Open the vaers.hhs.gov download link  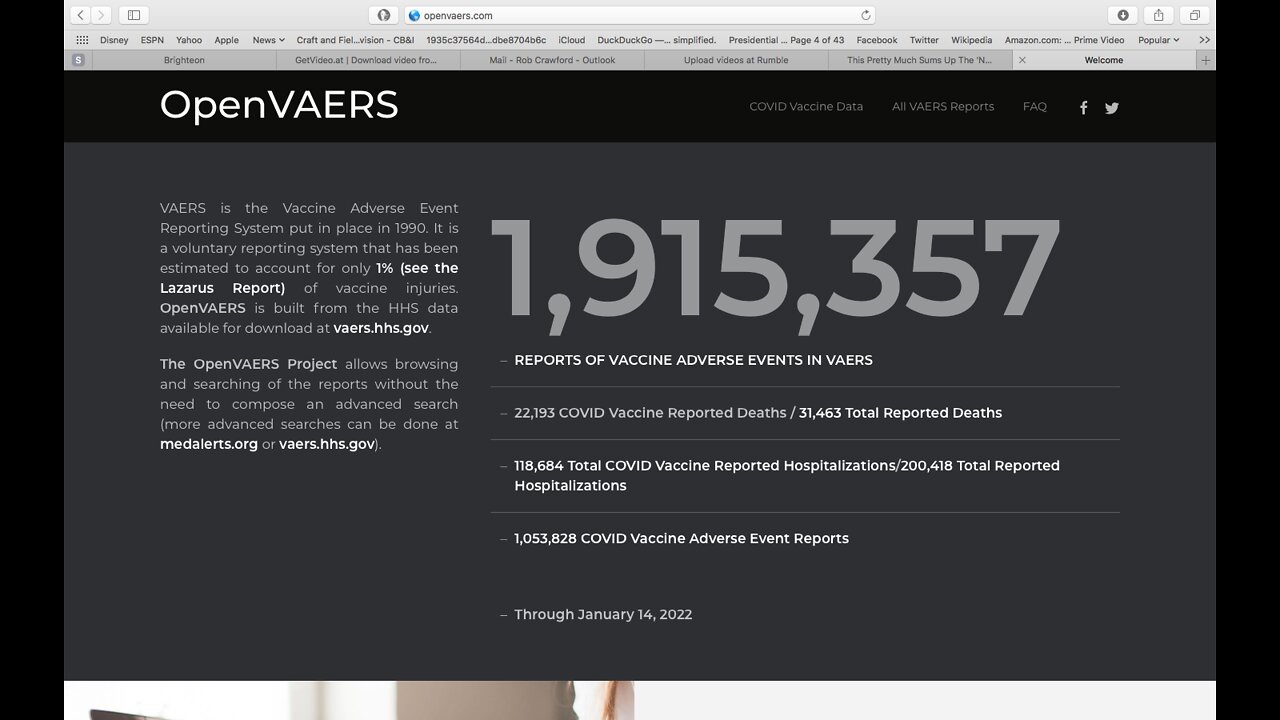[x=381, y=328]
